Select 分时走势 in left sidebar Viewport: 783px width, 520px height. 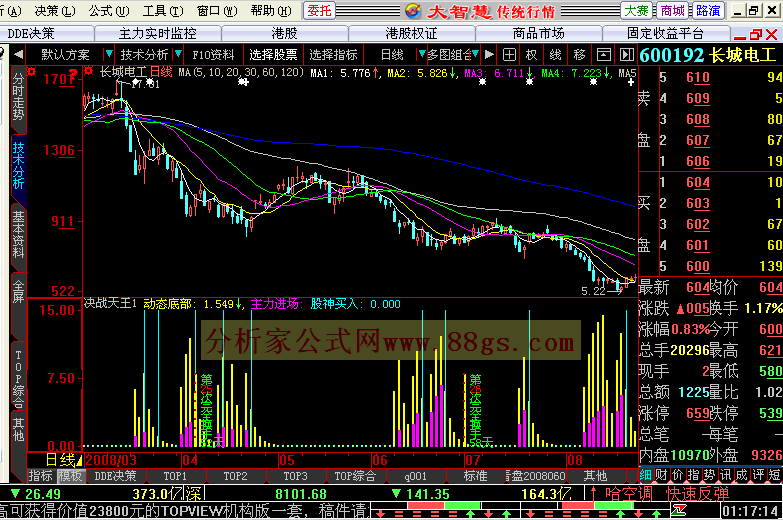click(x=18, y=98)
